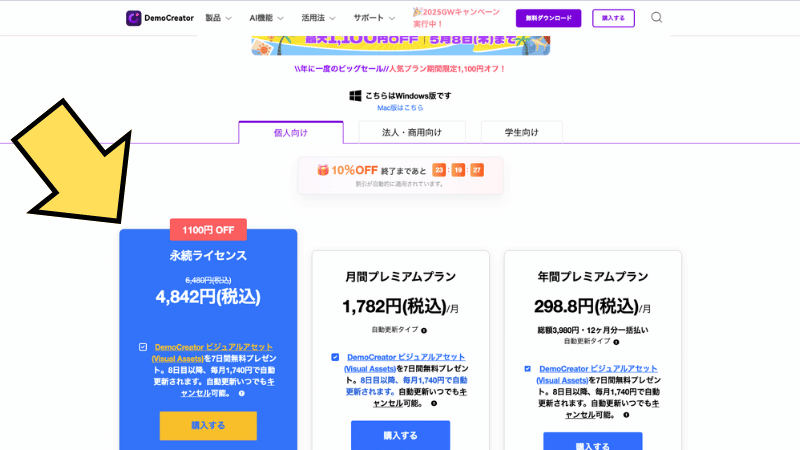Viewport: 800px width, 450px height.
Task: Click the 1100円 OFF red badge
Action: pyautogui.click(x=208, y=230)
